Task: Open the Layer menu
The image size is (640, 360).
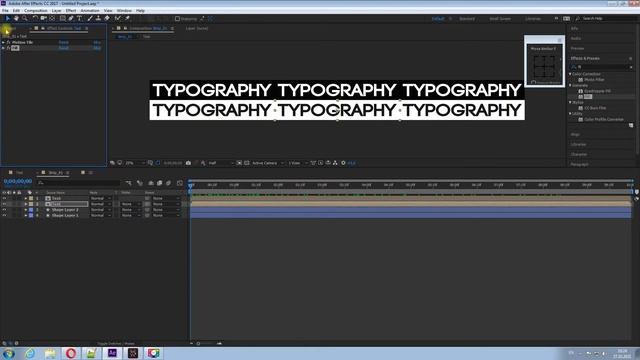Action: point(56,11)
